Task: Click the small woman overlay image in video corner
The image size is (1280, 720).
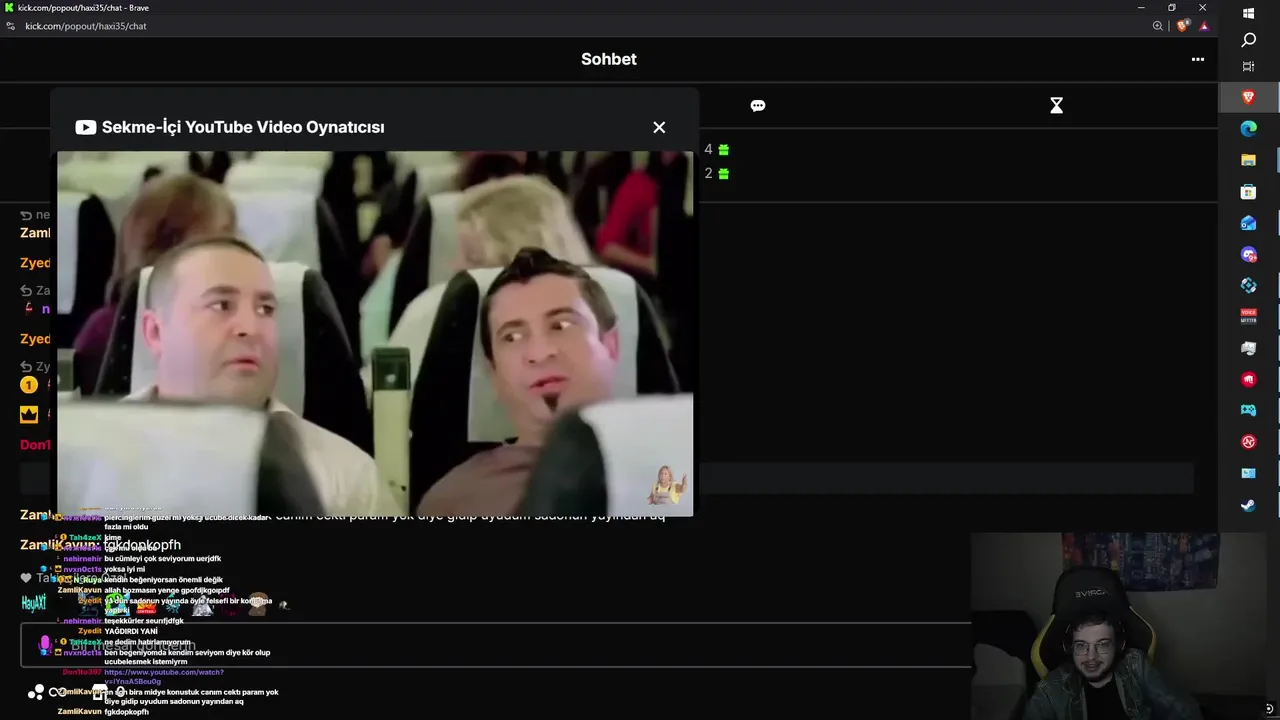Action: [x=668, y=484]
